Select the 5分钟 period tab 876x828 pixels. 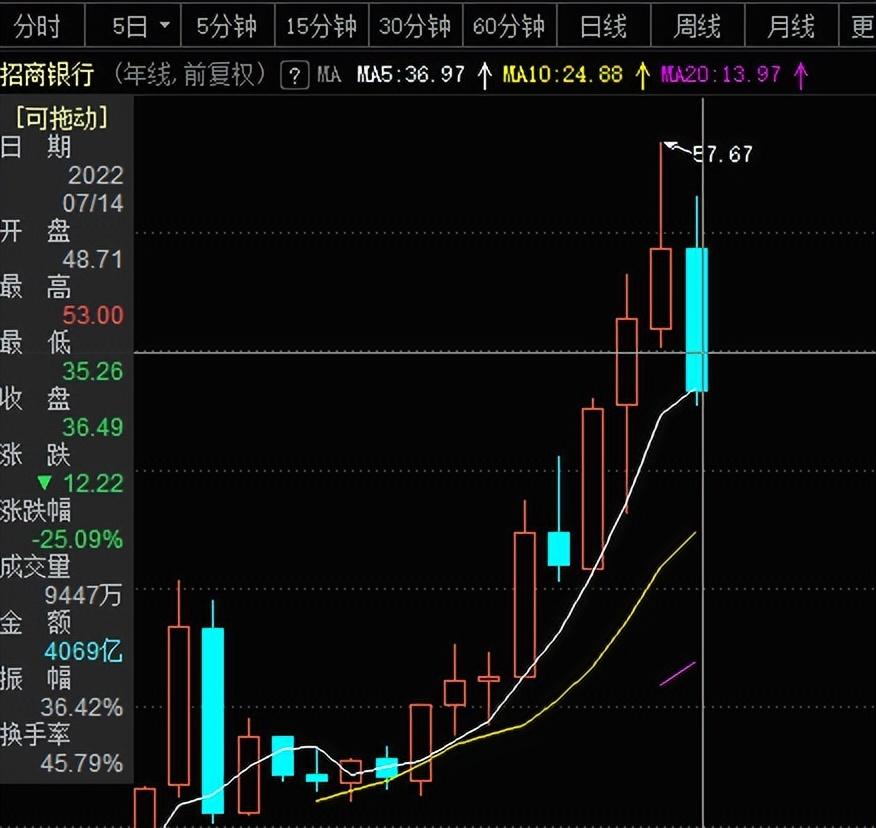227,26
